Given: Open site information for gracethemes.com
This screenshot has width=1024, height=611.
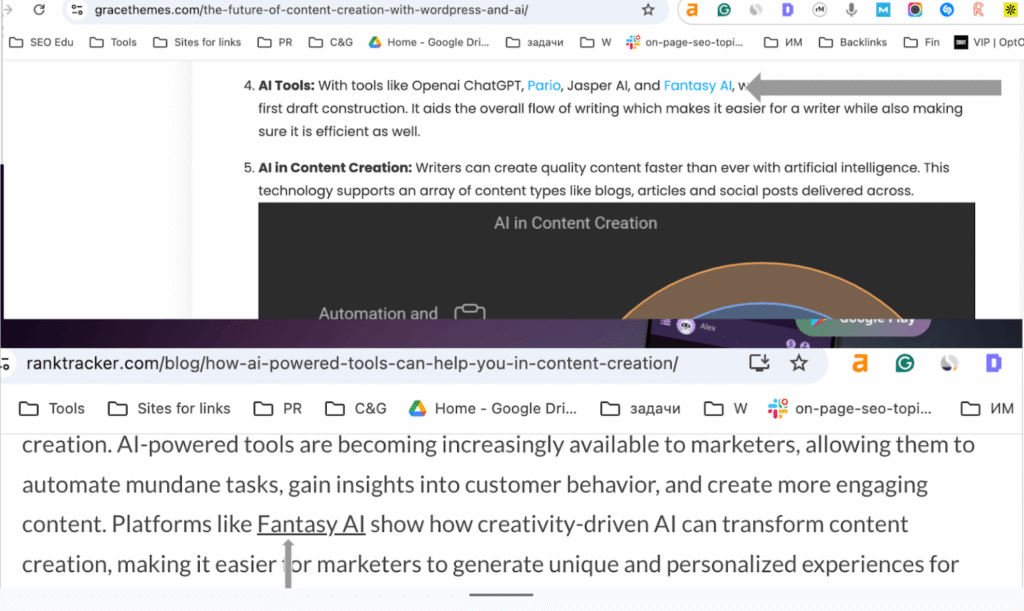Looking at the screenshot, I should 77,10.
